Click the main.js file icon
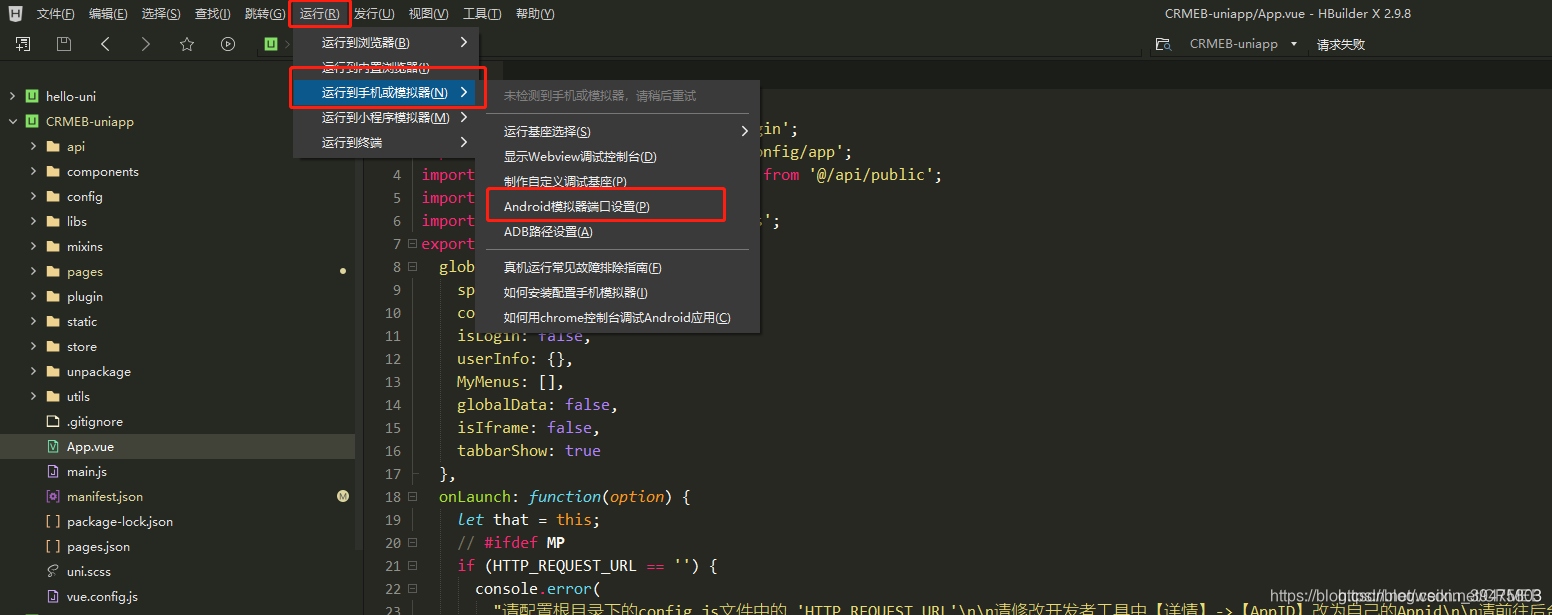 coord(53,471)
